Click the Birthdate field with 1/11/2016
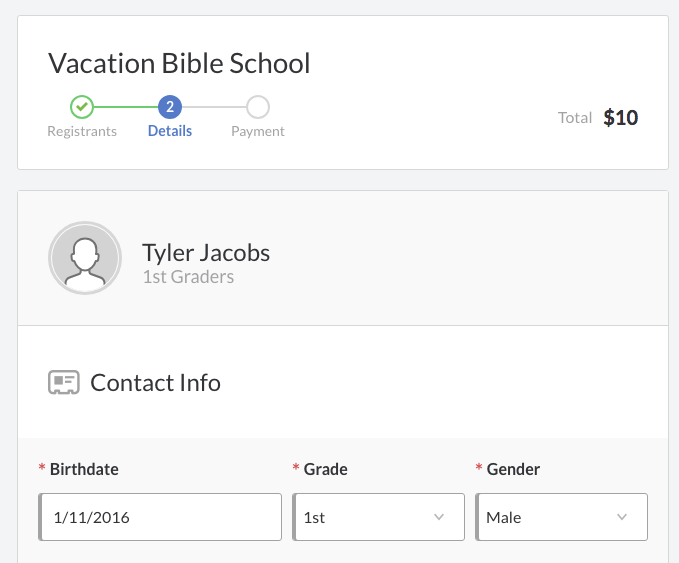This screenshot has width=679, height=563. pyautogui.click(x=160, y=517)
